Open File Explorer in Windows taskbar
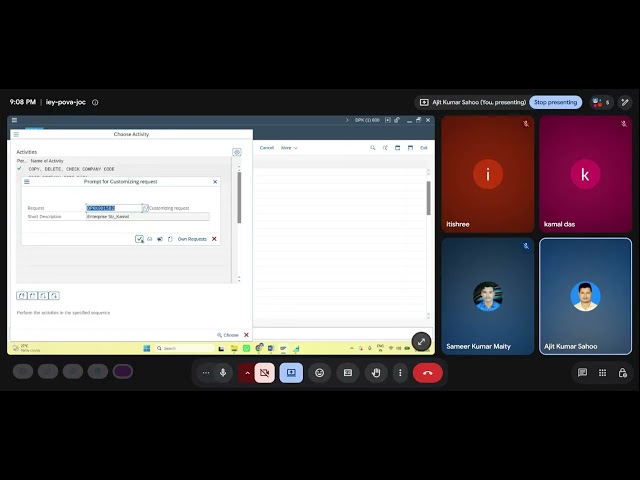Screen dimensions: 640x480 point(234,348)
